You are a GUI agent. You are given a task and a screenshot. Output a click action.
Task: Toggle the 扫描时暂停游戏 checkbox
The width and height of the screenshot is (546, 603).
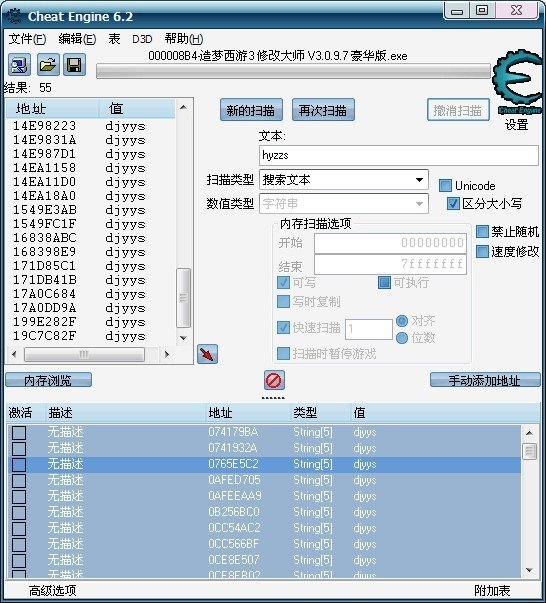[283, 353]
